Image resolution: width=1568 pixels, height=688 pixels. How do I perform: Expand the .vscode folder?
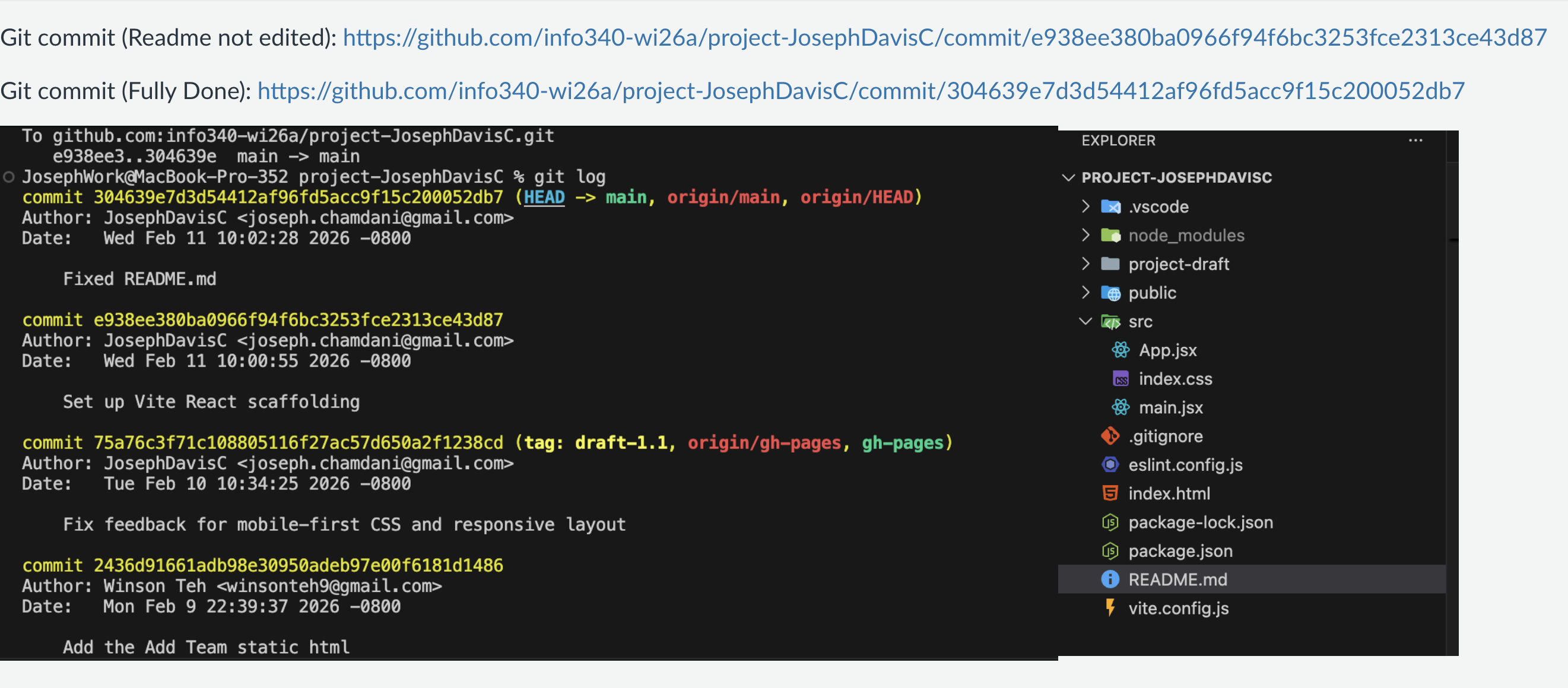tap(1087, 207)
